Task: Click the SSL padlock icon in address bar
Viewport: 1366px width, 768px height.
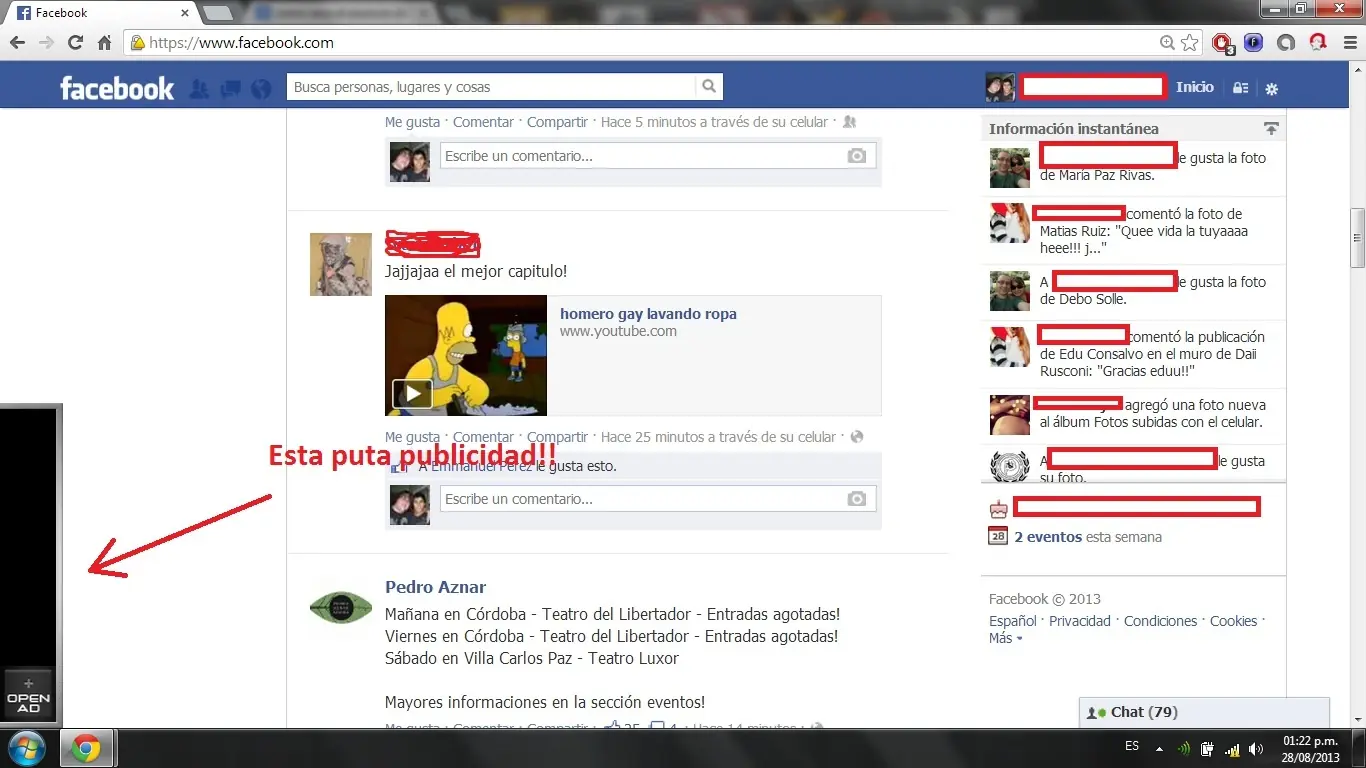Action: [x=138, y=43]
